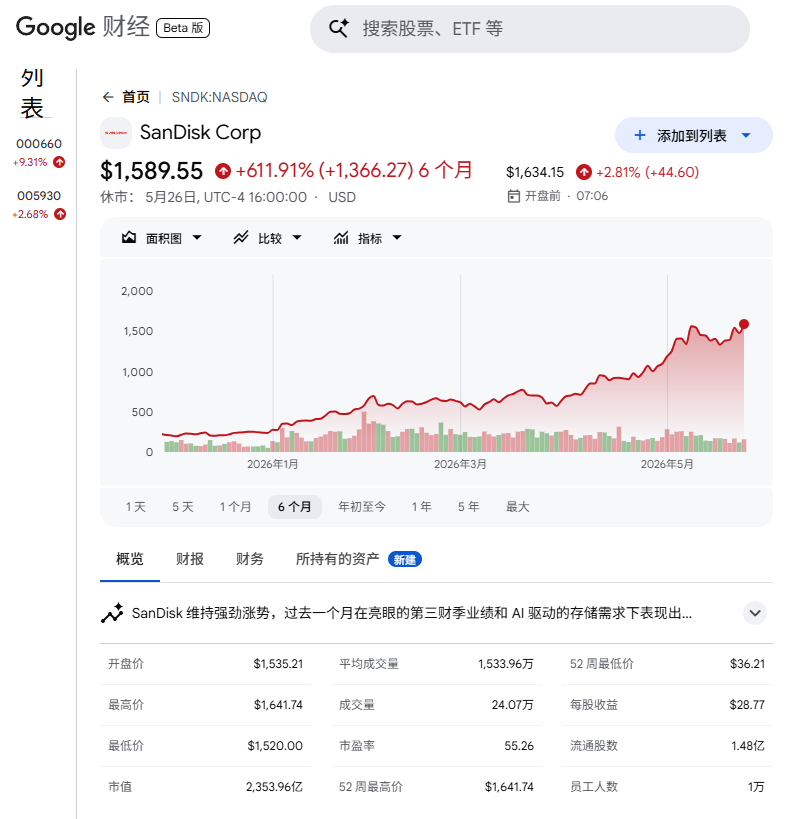This screenshot has height=819, width=792.
Task: Click the 新建 badge
Action: coord(405,560)
